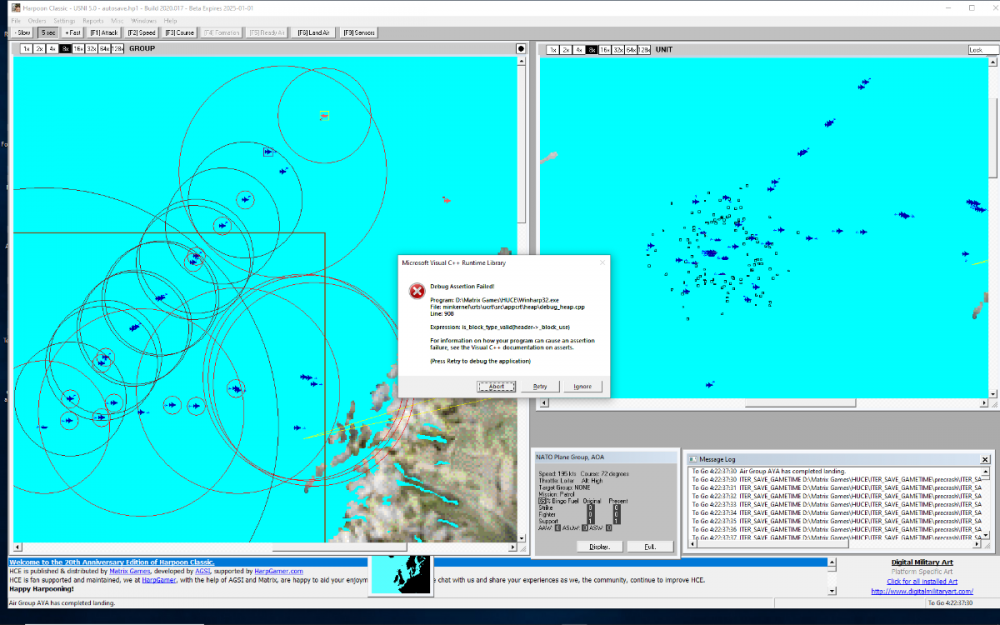1000x625 pixels.
Task: Open the Misc menu
Action: point(117,20)
